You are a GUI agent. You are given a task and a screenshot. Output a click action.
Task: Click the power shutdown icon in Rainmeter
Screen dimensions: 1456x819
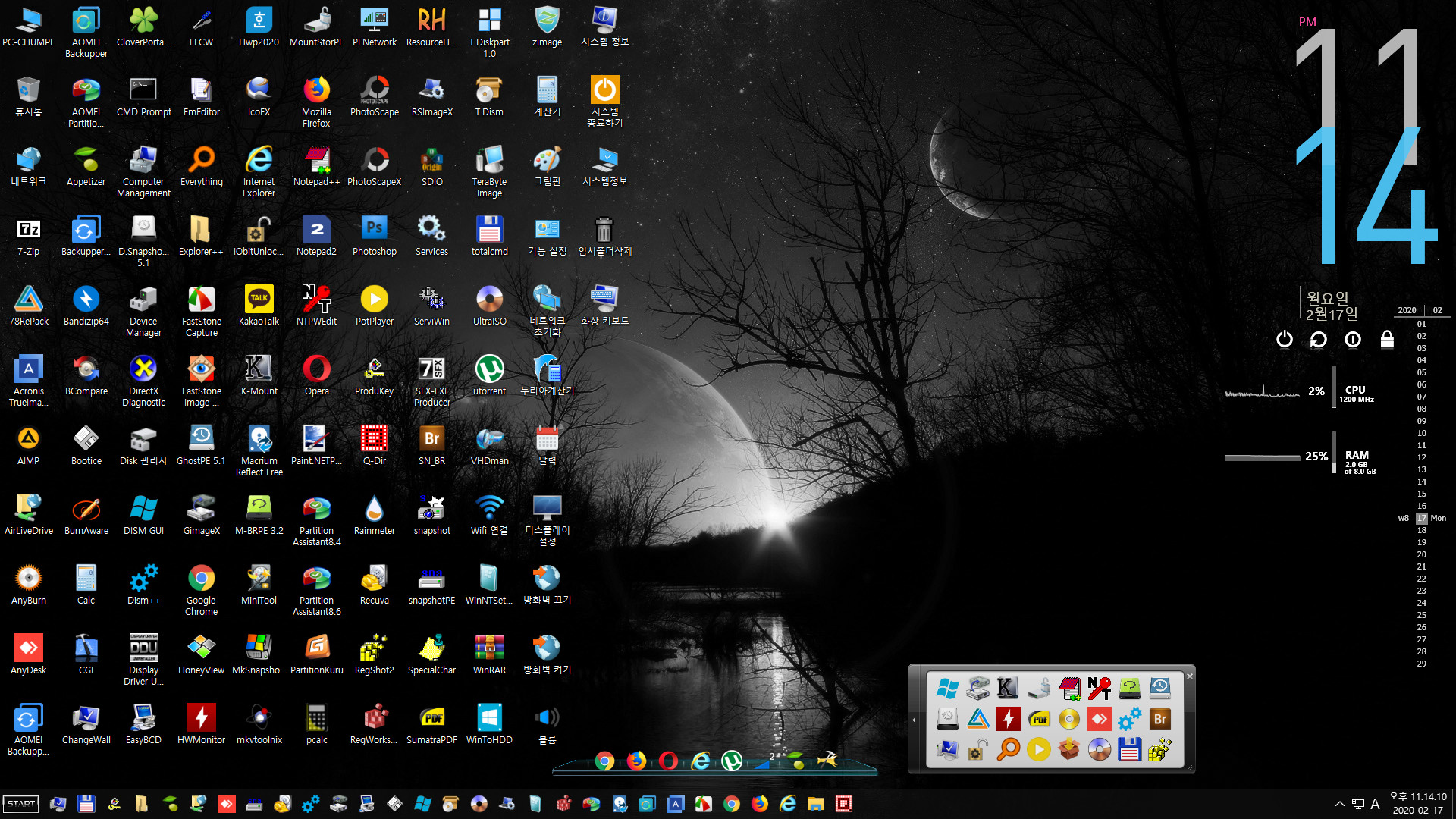1284,339
